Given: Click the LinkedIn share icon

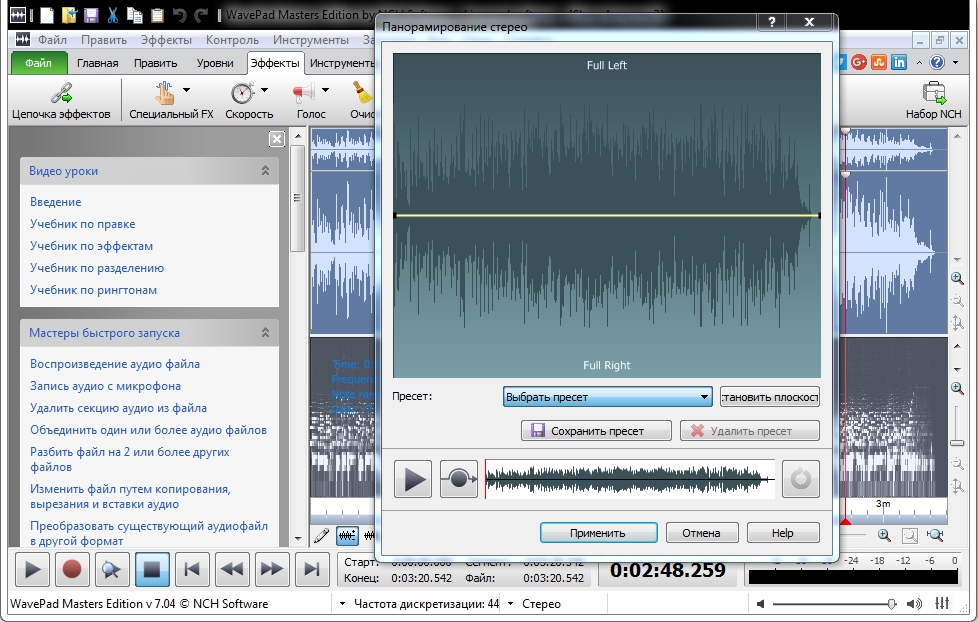Looking at the screenshot, I should coord(899,62).
